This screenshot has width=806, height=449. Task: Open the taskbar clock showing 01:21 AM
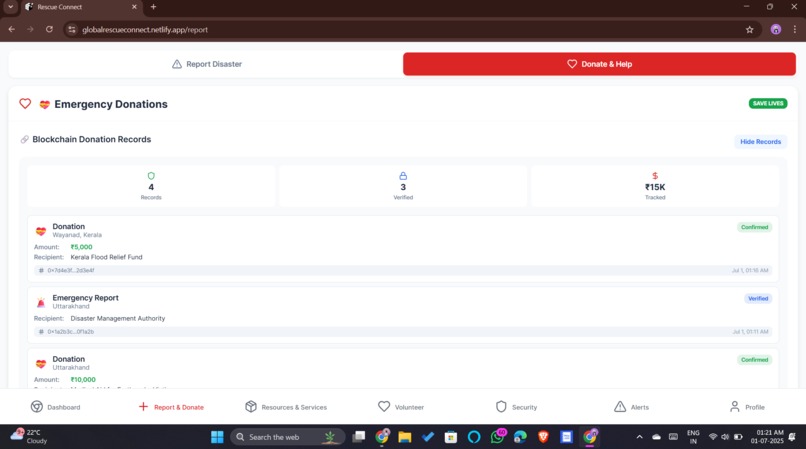767,437
